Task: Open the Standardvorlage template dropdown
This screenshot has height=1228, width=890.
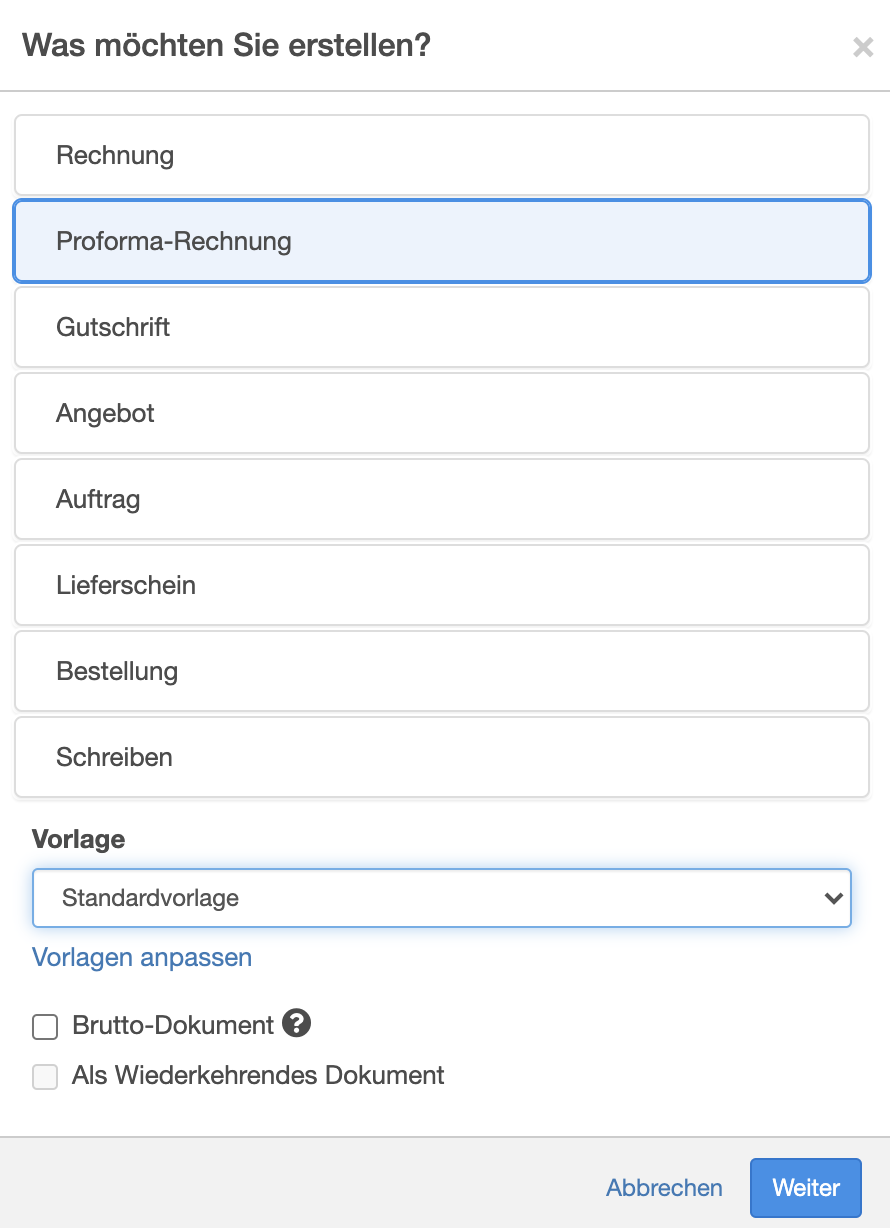Action: coord(442,898)
